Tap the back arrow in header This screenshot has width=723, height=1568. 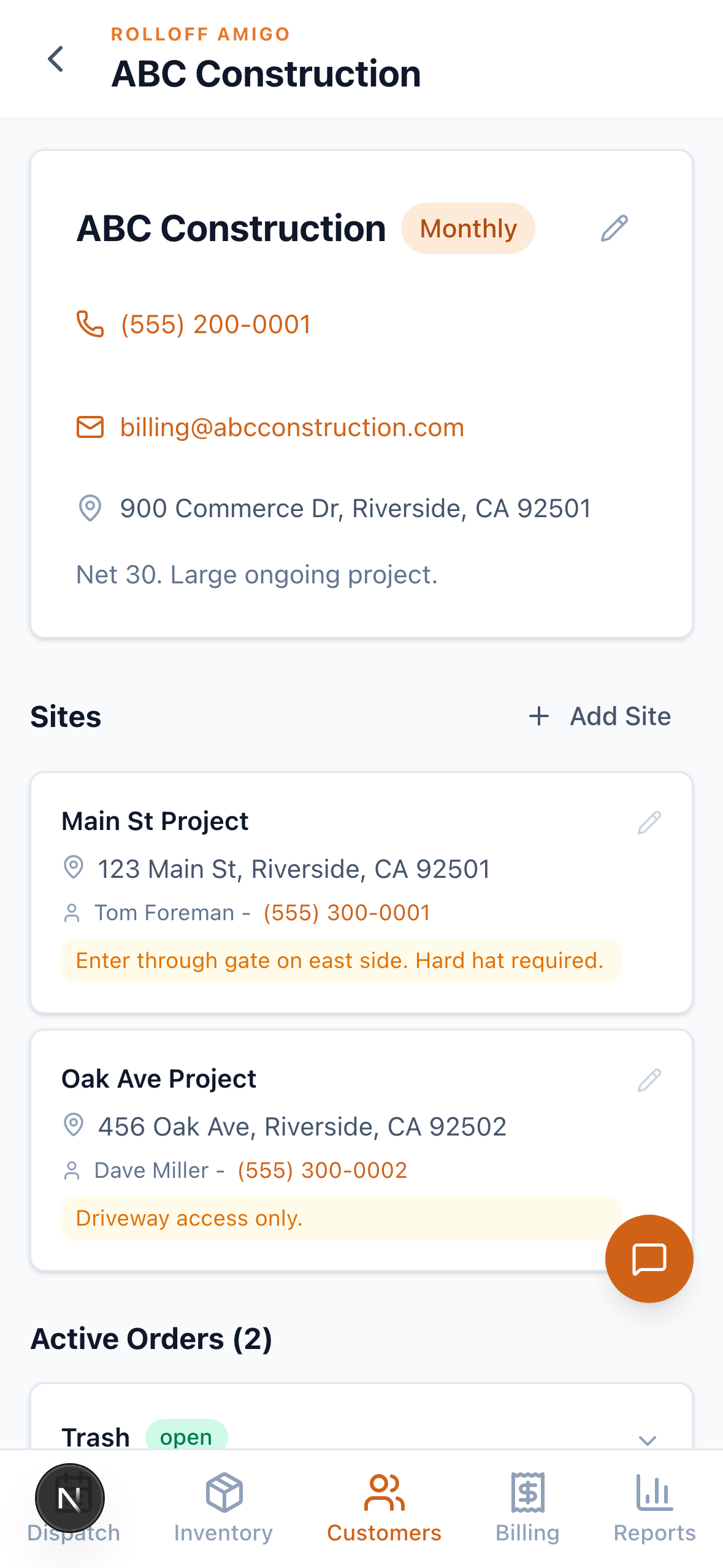coord(56,60)
